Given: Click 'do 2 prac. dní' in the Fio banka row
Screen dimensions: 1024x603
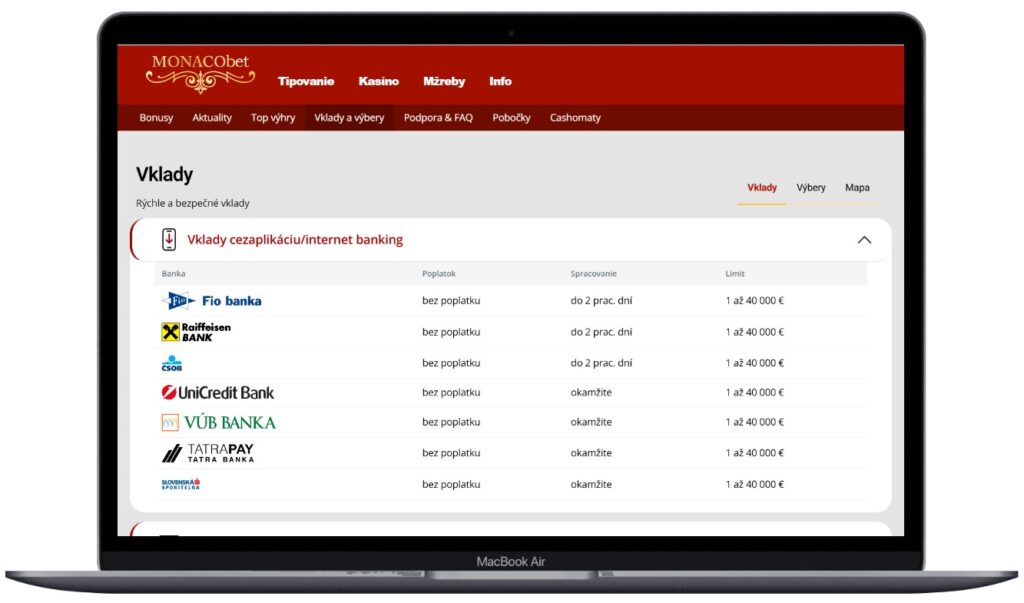Looking at the screenshot, I should coord(601,301).
